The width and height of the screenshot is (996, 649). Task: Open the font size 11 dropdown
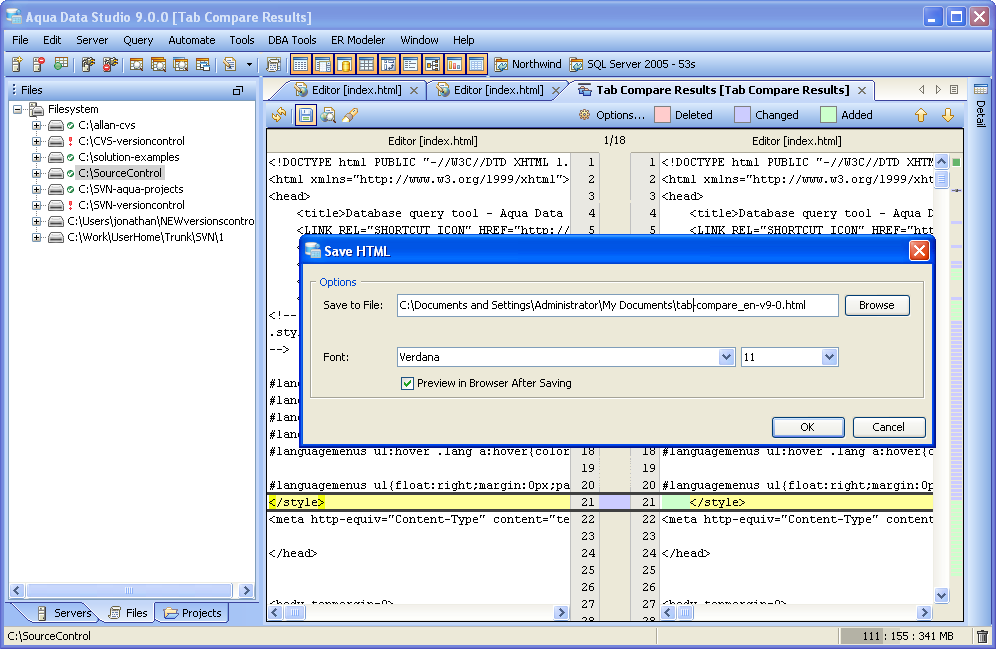(x=829, y=357)
